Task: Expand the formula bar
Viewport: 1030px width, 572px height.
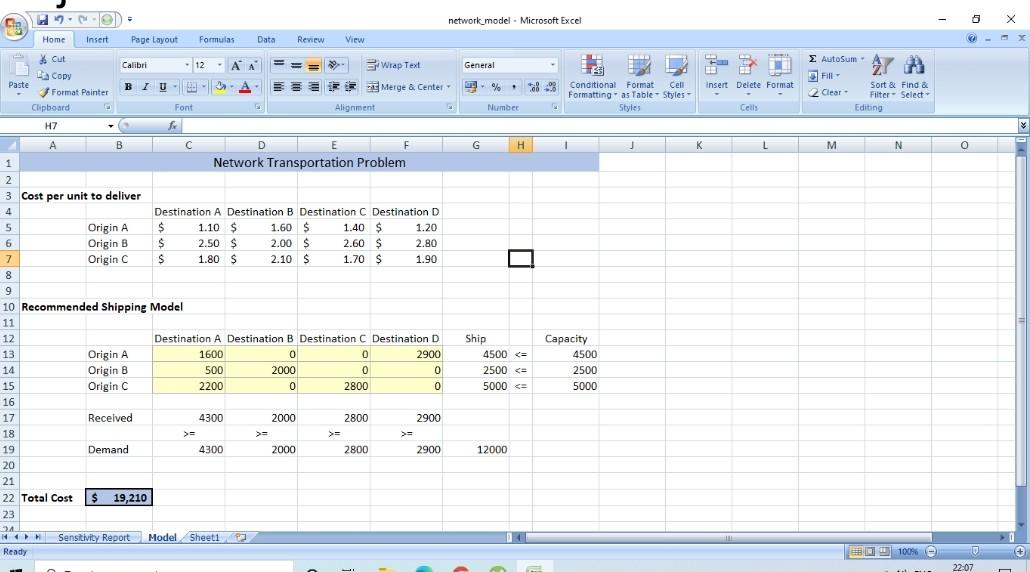Action: coord(1023,125)
